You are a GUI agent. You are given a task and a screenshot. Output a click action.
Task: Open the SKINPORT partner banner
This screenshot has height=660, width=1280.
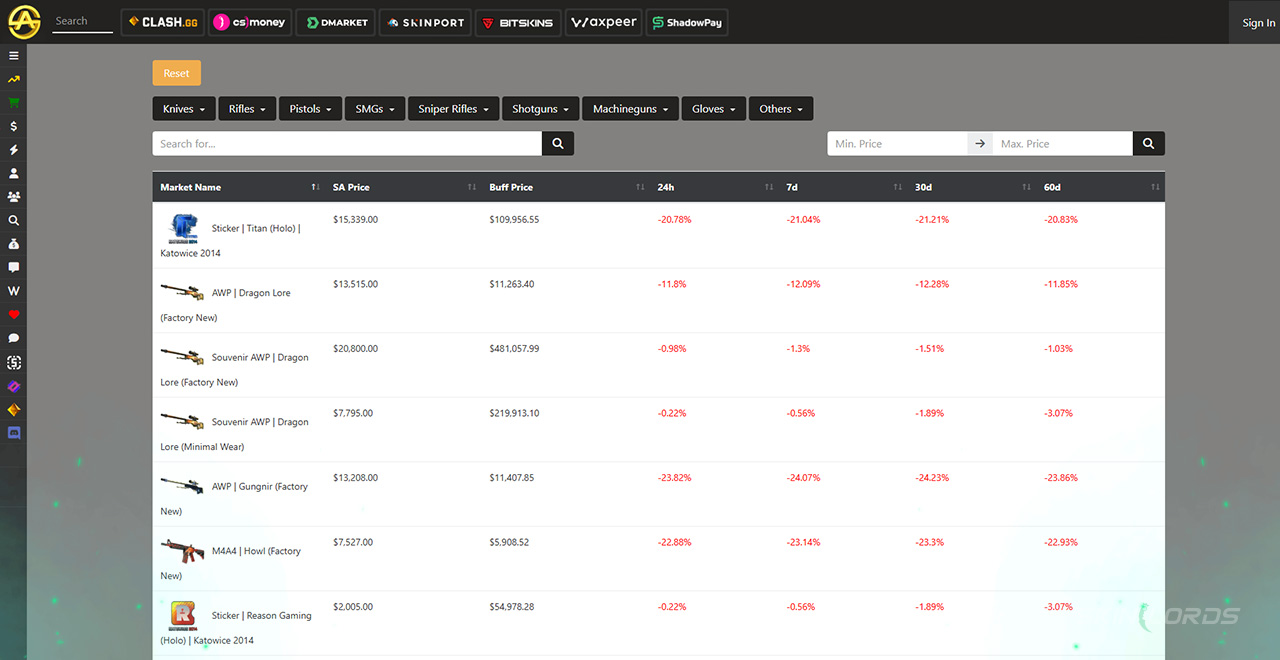[425, 22]
